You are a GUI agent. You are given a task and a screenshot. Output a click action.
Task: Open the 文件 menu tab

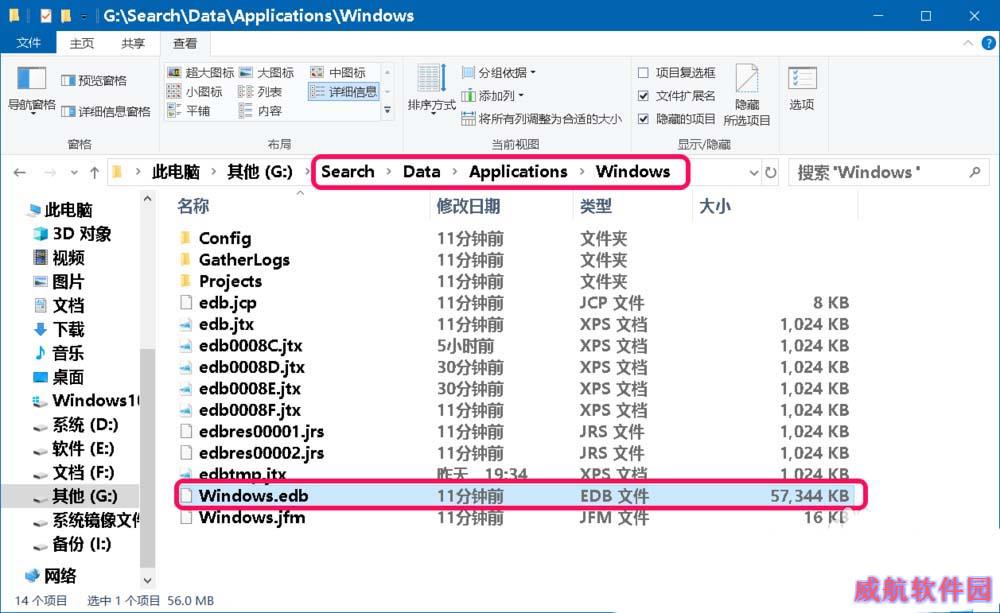pos(29,44)
